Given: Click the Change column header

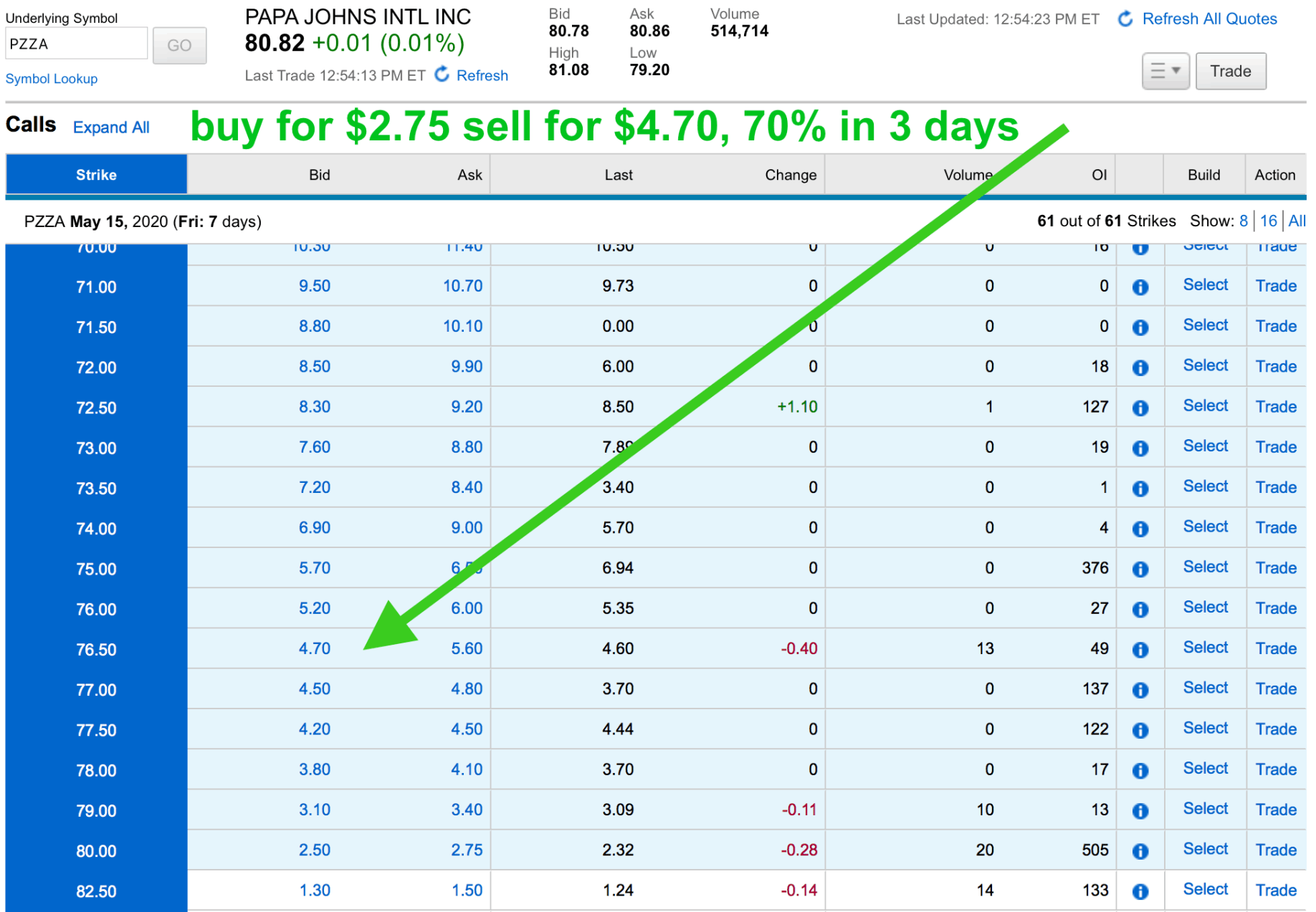Looking at the screenshot, I should (791, 175).
